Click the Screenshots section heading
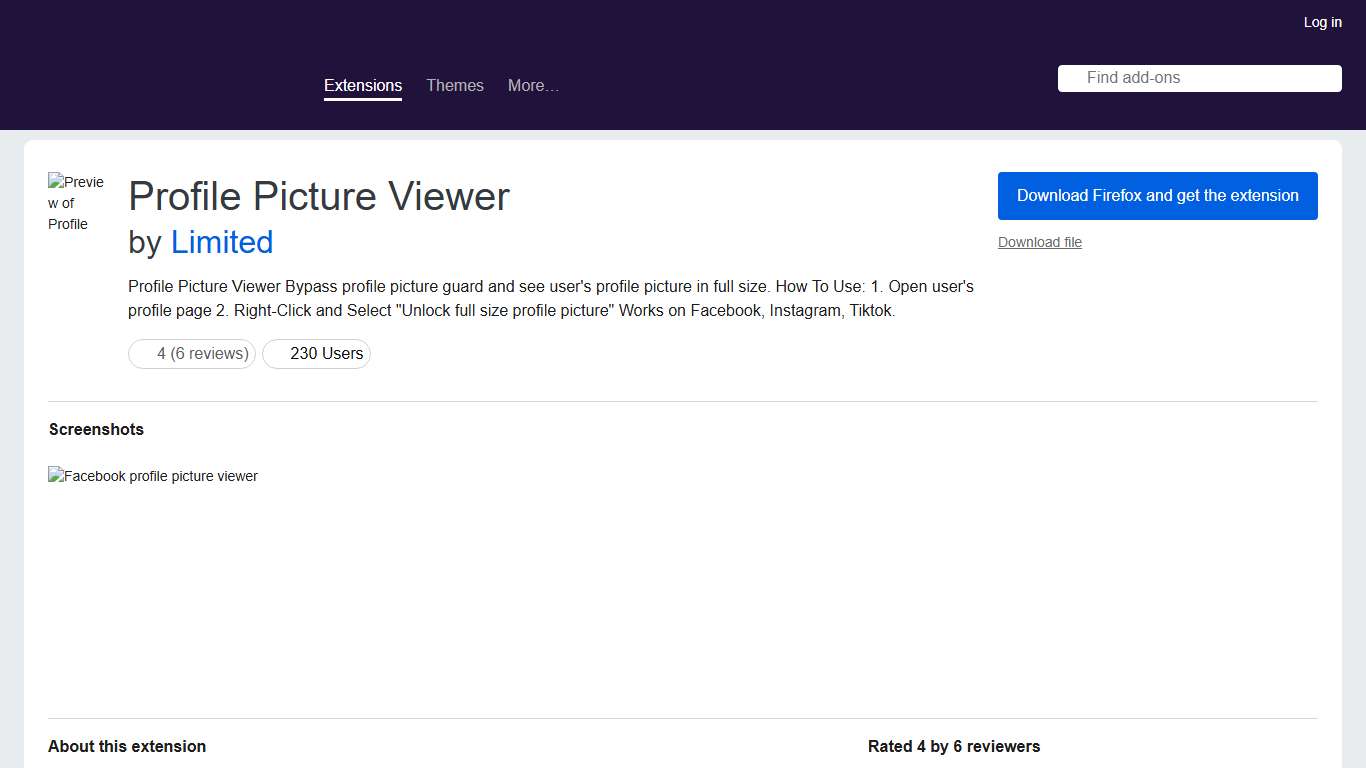This screenshot has width=1366, height=768. click(x=96, y=429)
